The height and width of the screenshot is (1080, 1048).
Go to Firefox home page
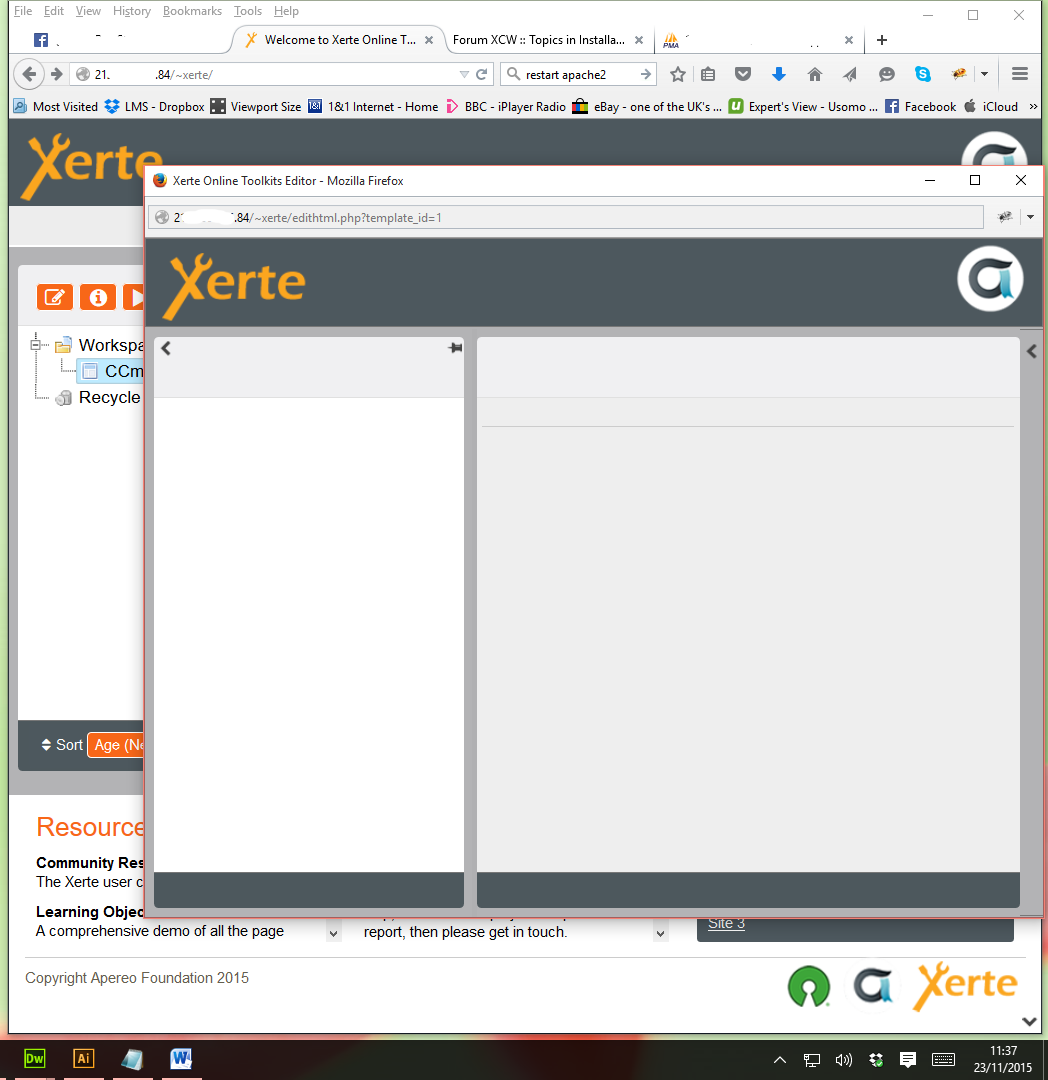(815, 74)
